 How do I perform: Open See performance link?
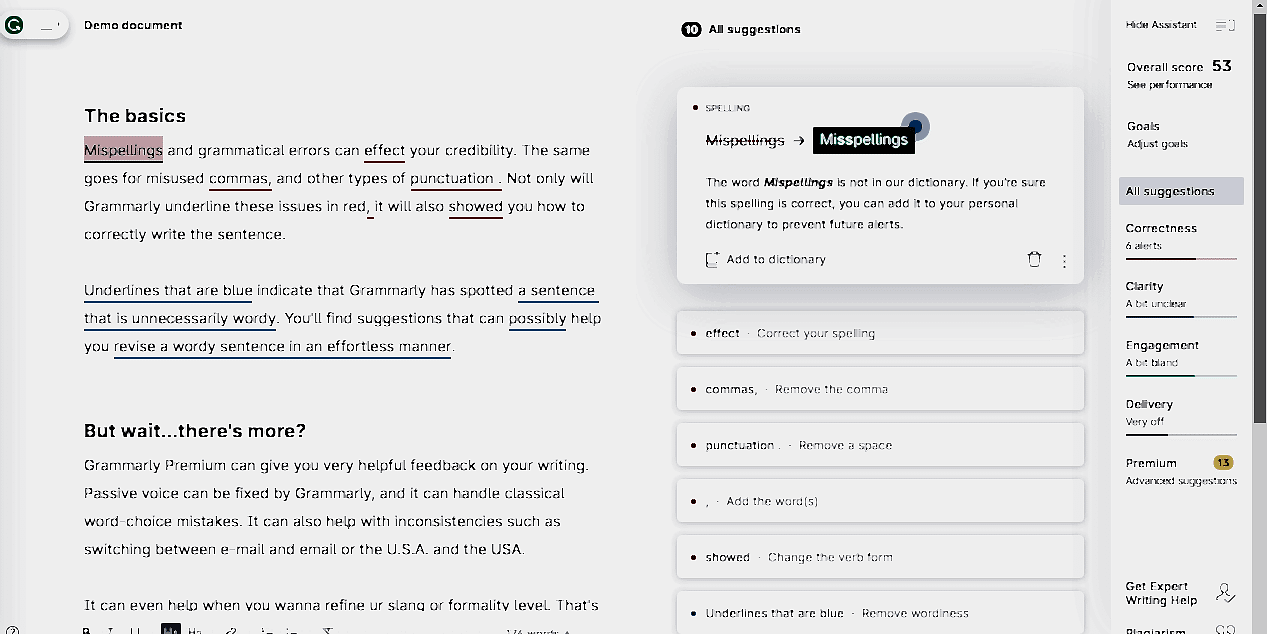point(1169,85)
